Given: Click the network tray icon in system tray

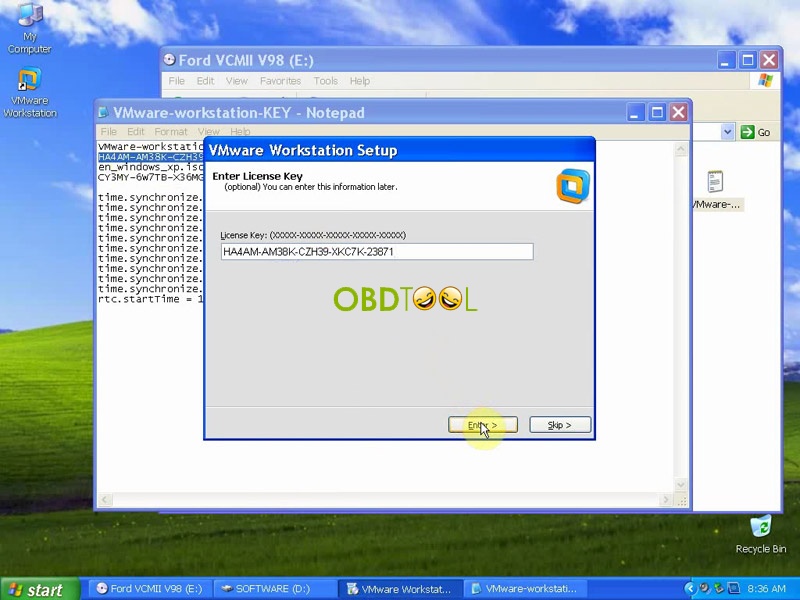Looking at the screenshot, I should point(733,589).
